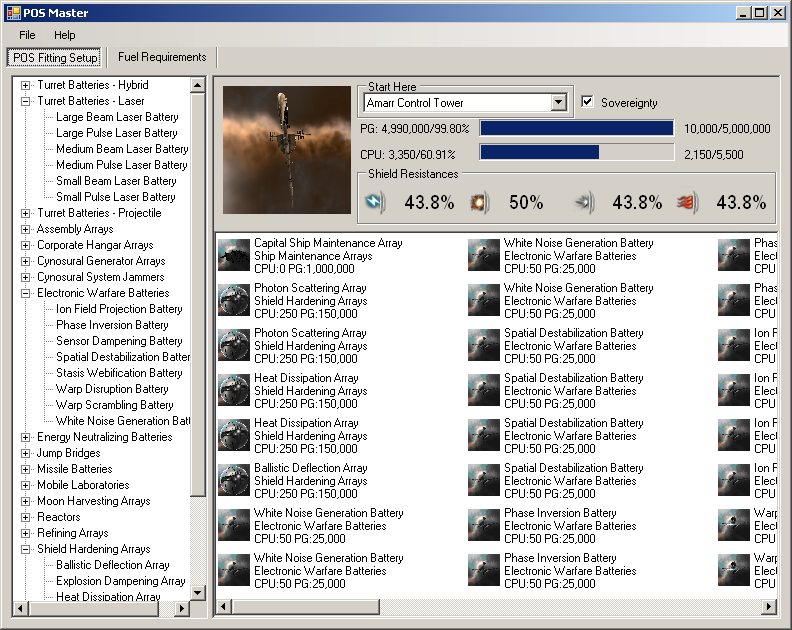
Task: Expand Turret Batteries - Projectile node
Action: (25, 214)
